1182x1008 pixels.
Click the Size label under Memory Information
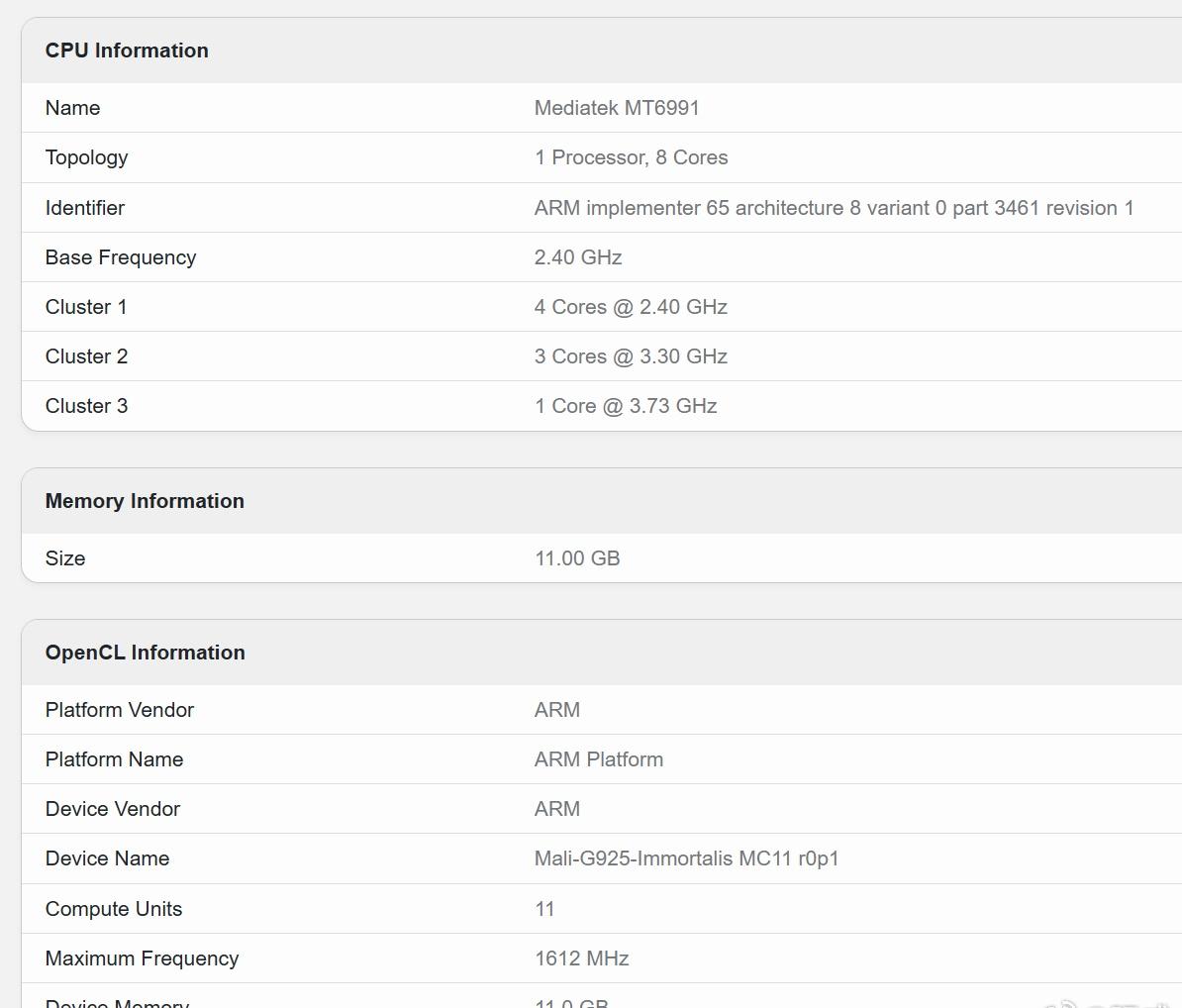pyautogui.click(x=64, y=558)
